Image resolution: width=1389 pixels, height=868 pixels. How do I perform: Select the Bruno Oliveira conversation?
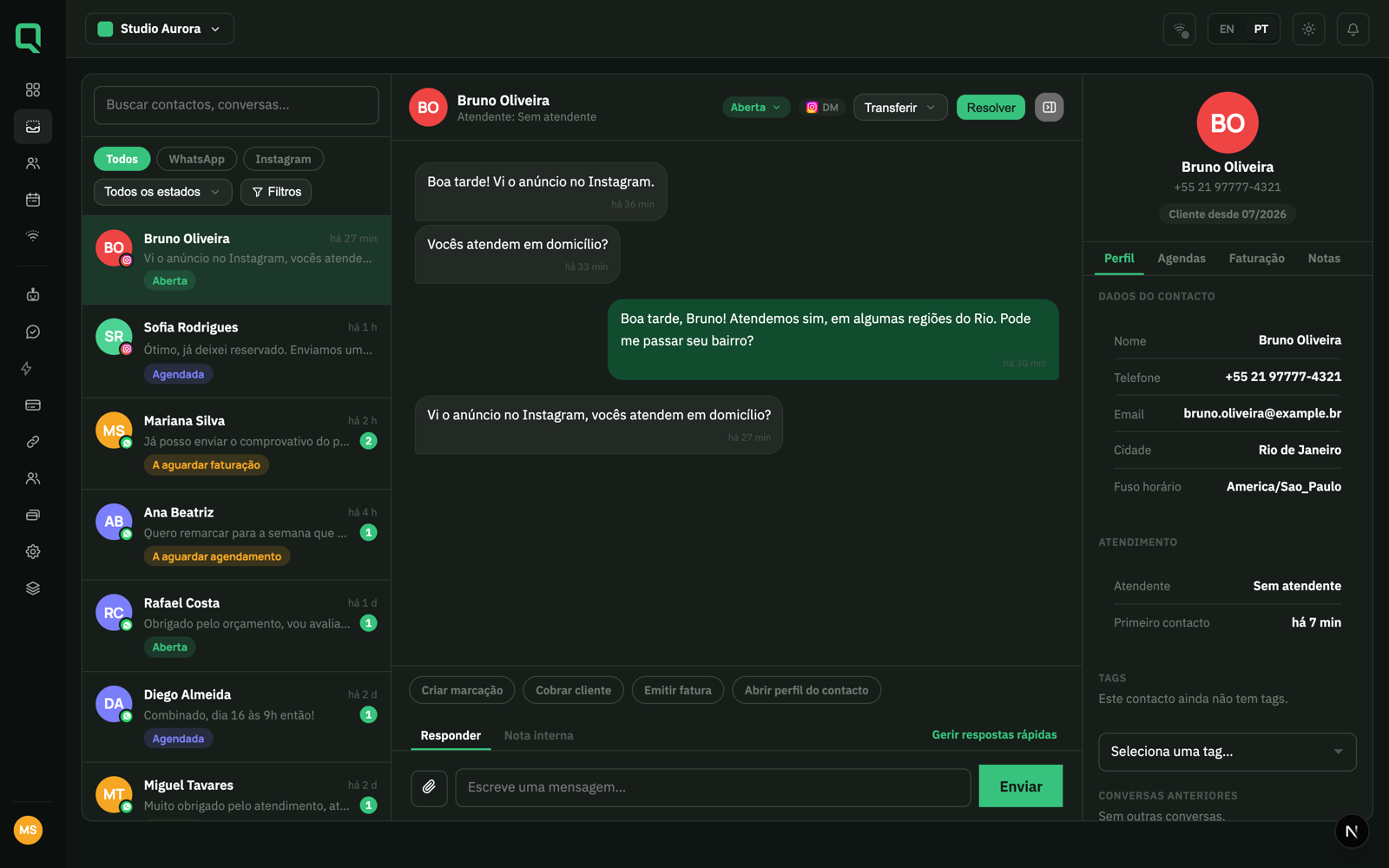pos(236,260)
